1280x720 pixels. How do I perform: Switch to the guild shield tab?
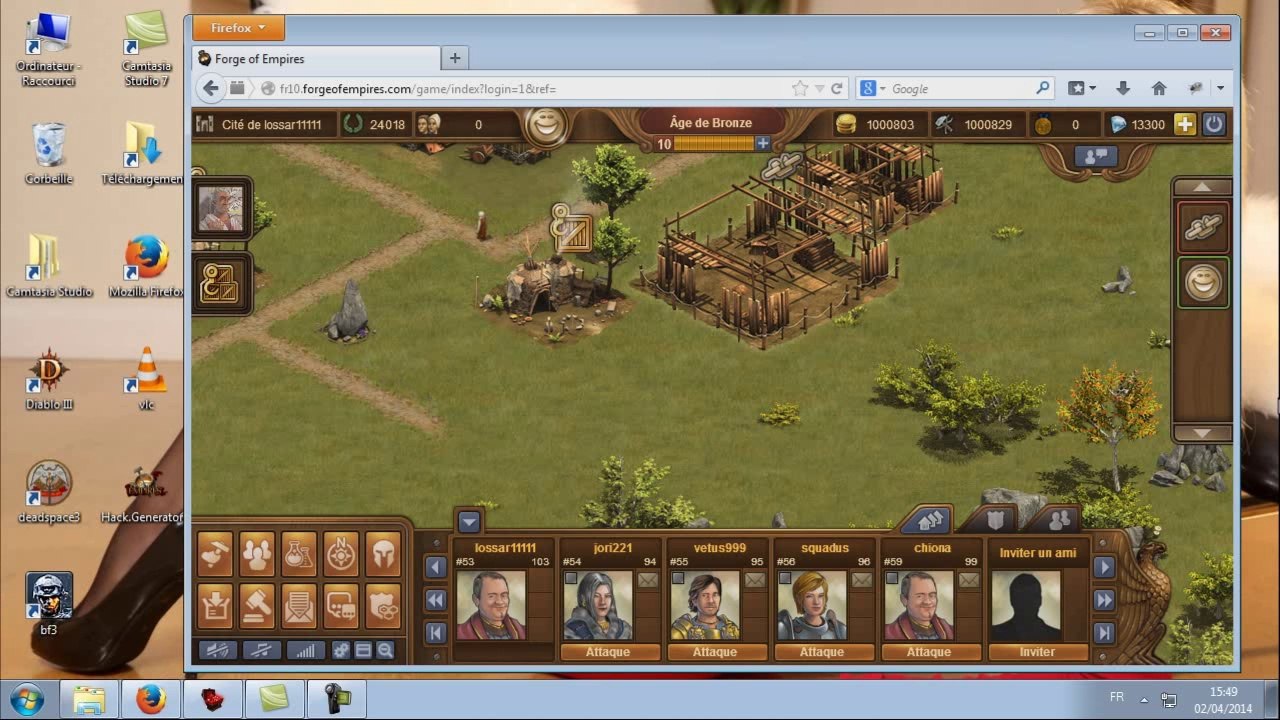[995, 520]
